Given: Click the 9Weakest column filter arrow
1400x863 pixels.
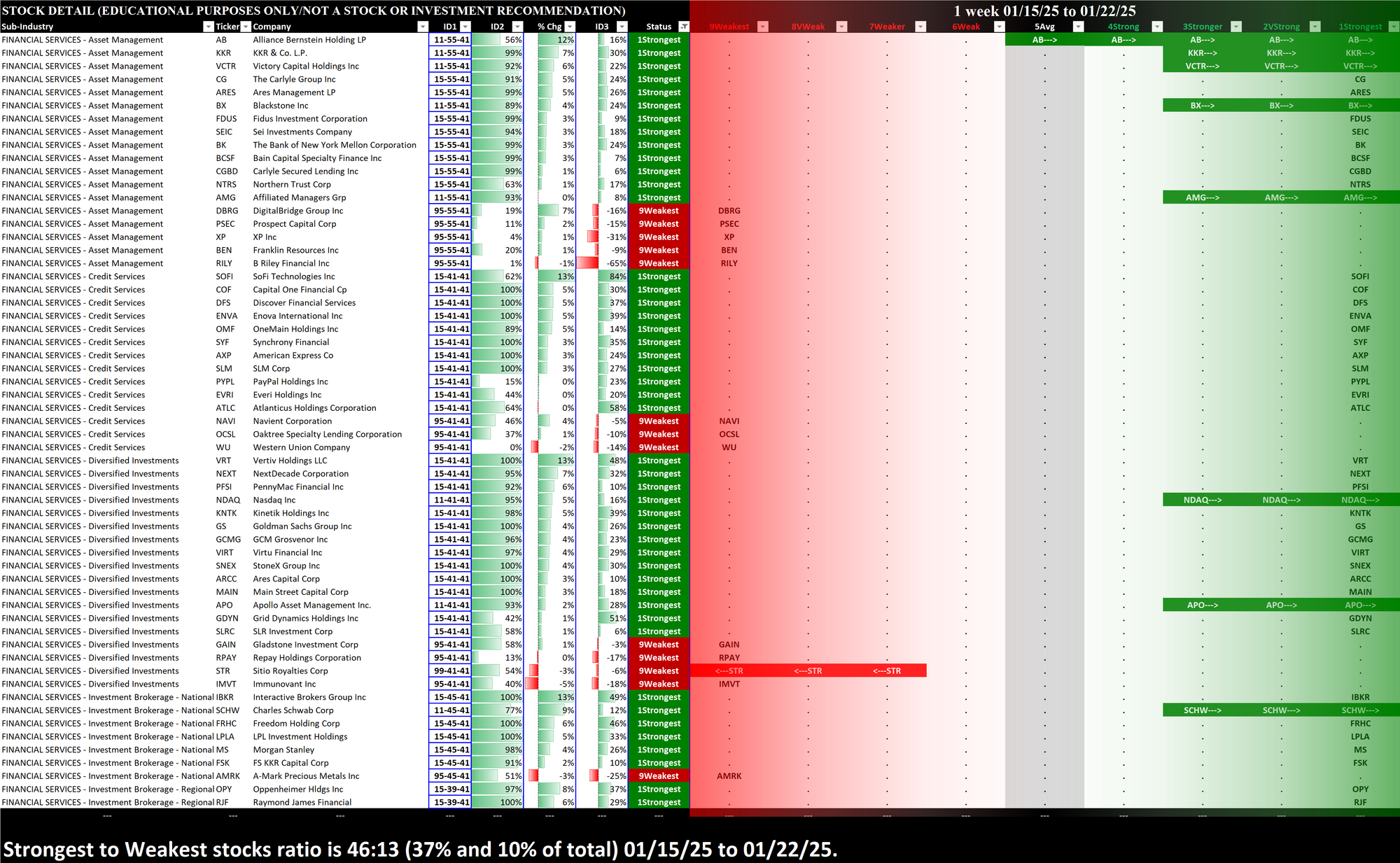Looking at the screenshot, I should pyautogui.click(x=763, y=27).
